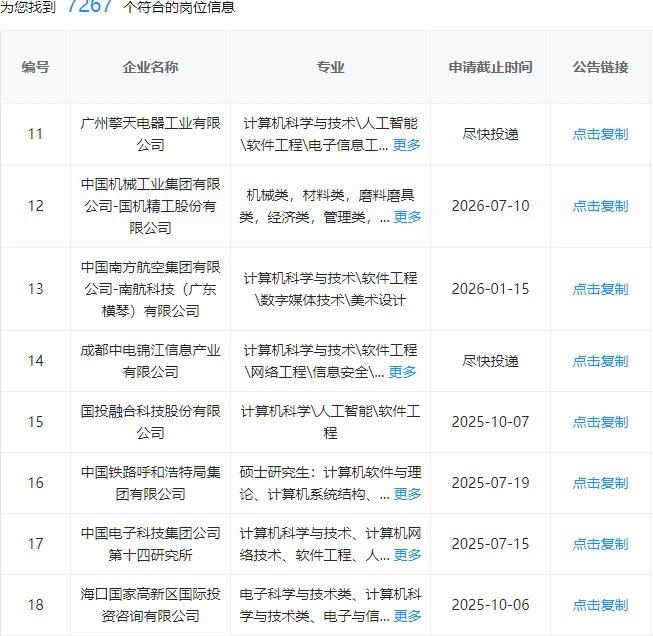
Task: Expand 更多 majors for row 17
Action: (x=407, y=555)
